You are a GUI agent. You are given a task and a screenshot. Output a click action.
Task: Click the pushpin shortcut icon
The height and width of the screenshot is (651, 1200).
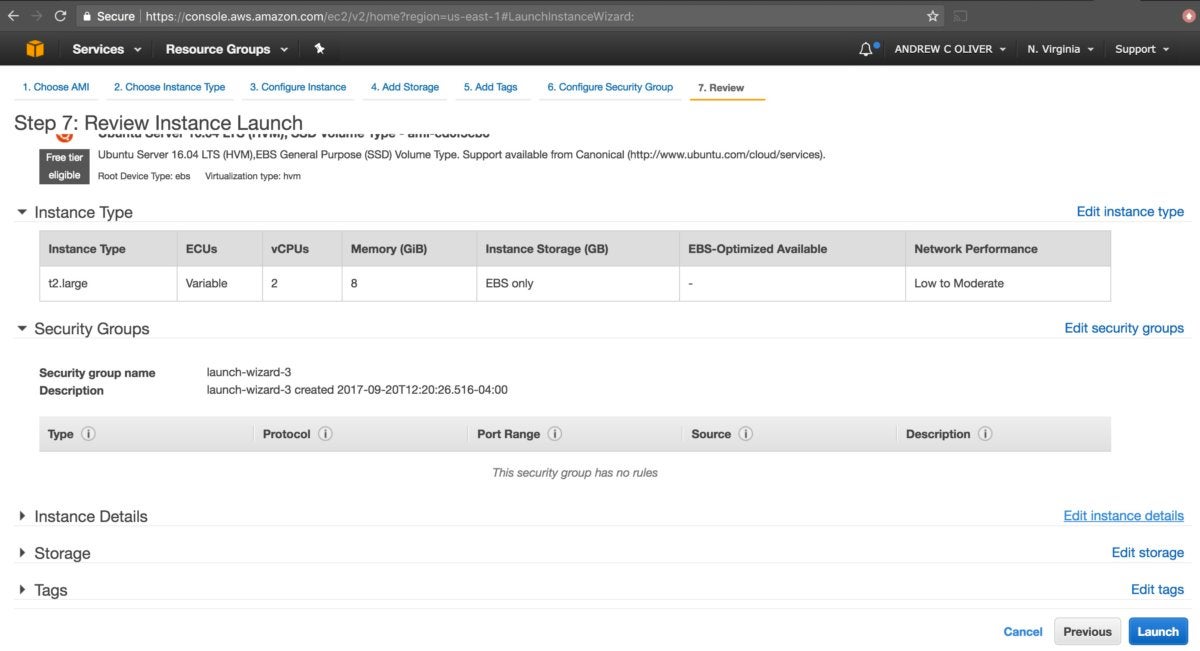(x=319, y=48)
